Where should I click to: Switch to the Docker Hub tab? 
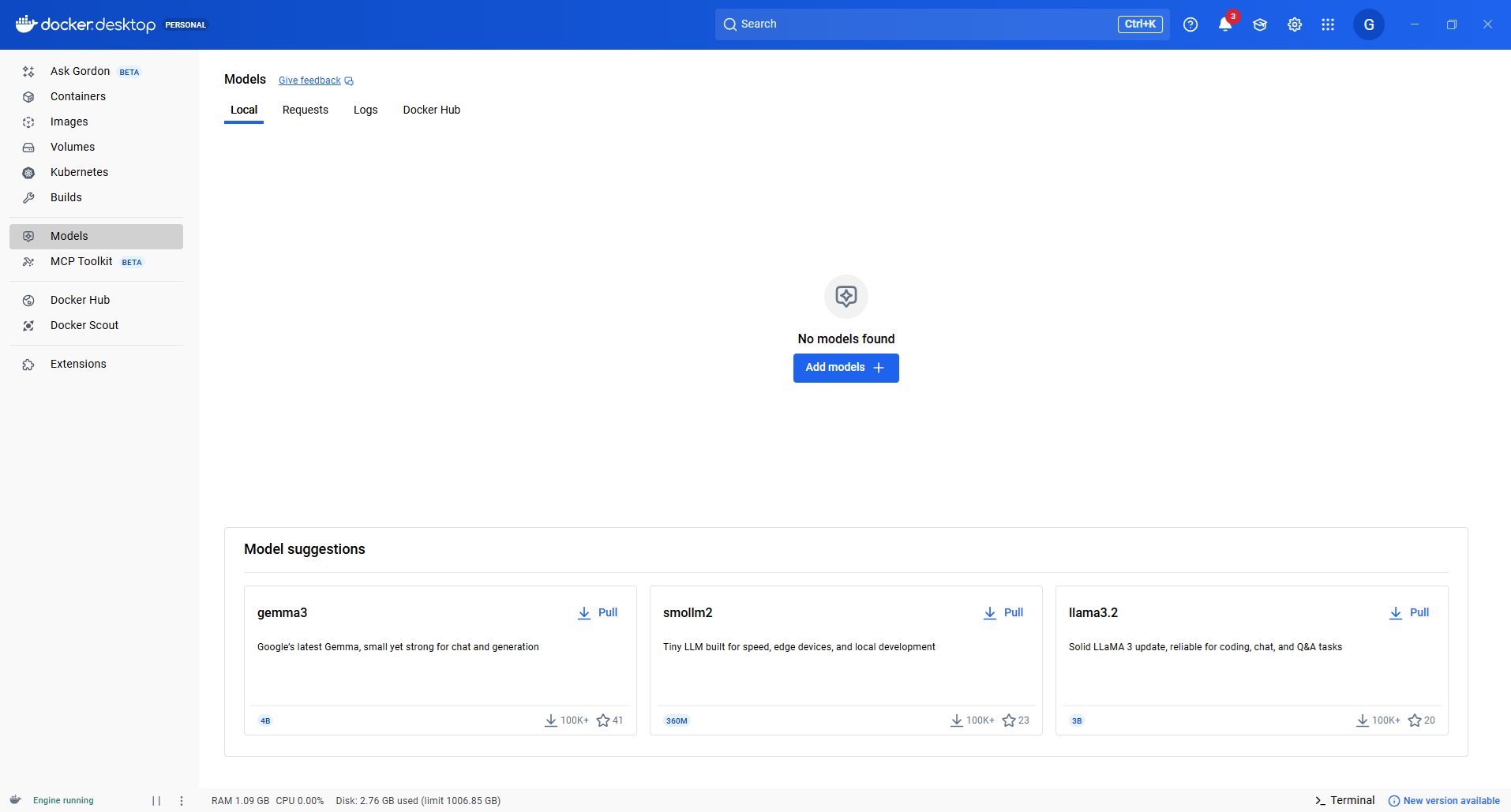click(x=432, y=110)
